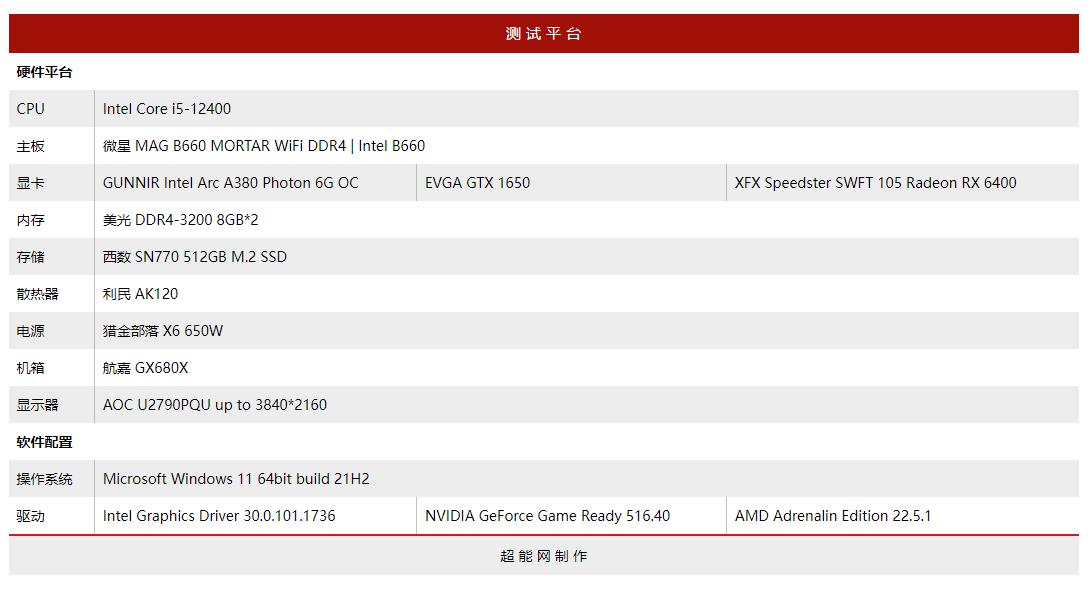This screenshot has width=1091, height=593.
Task: Click the NVIDIA GeForce Game Ready 516.40 cell
Action: tap(547, 516)
